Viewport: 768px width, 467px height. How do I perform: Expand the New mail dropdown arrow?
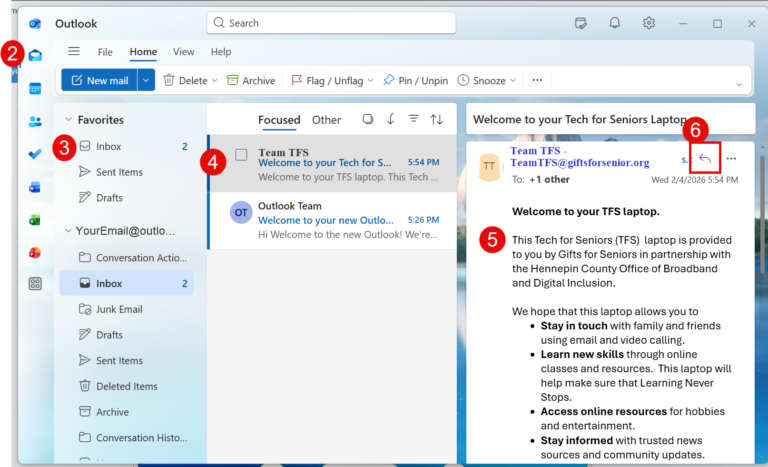[x=146, y=80]
